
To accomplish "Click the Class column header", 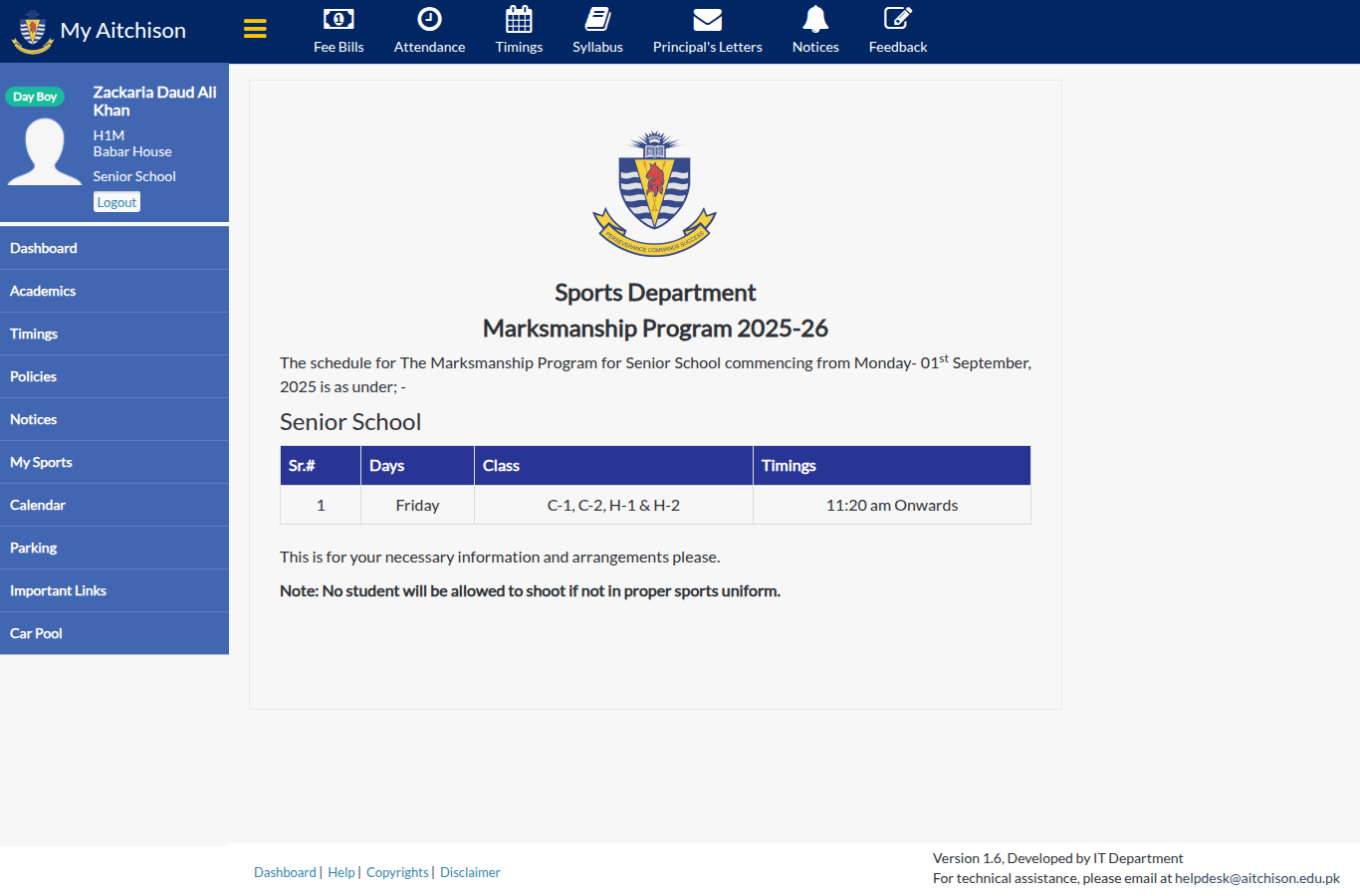I will [613, 466].
